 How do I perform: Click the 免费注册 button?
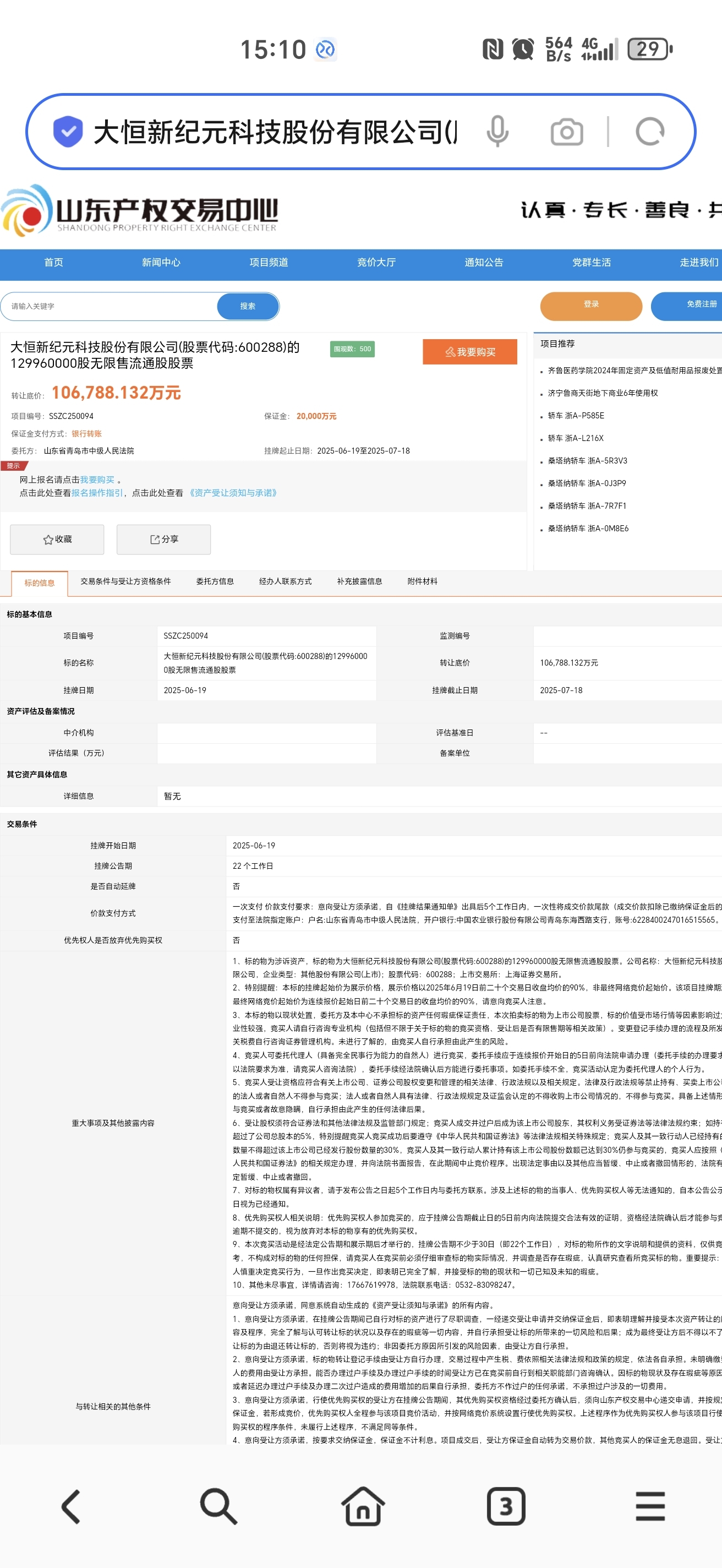point(687,305)
